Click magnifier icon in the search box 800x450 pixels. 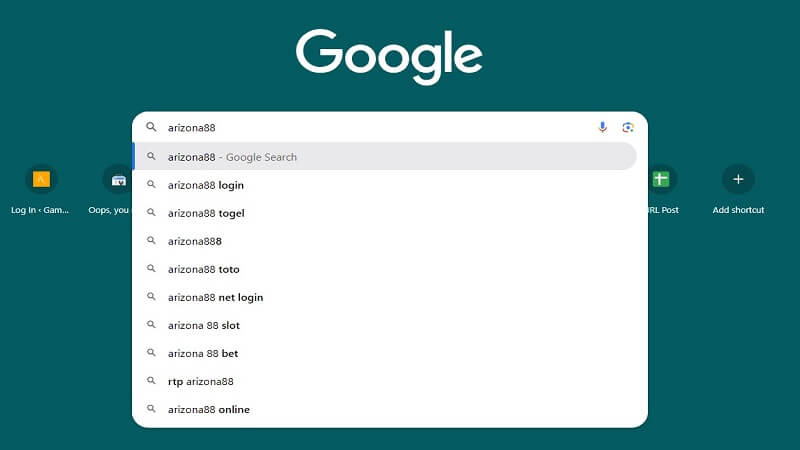pos(152,127)
